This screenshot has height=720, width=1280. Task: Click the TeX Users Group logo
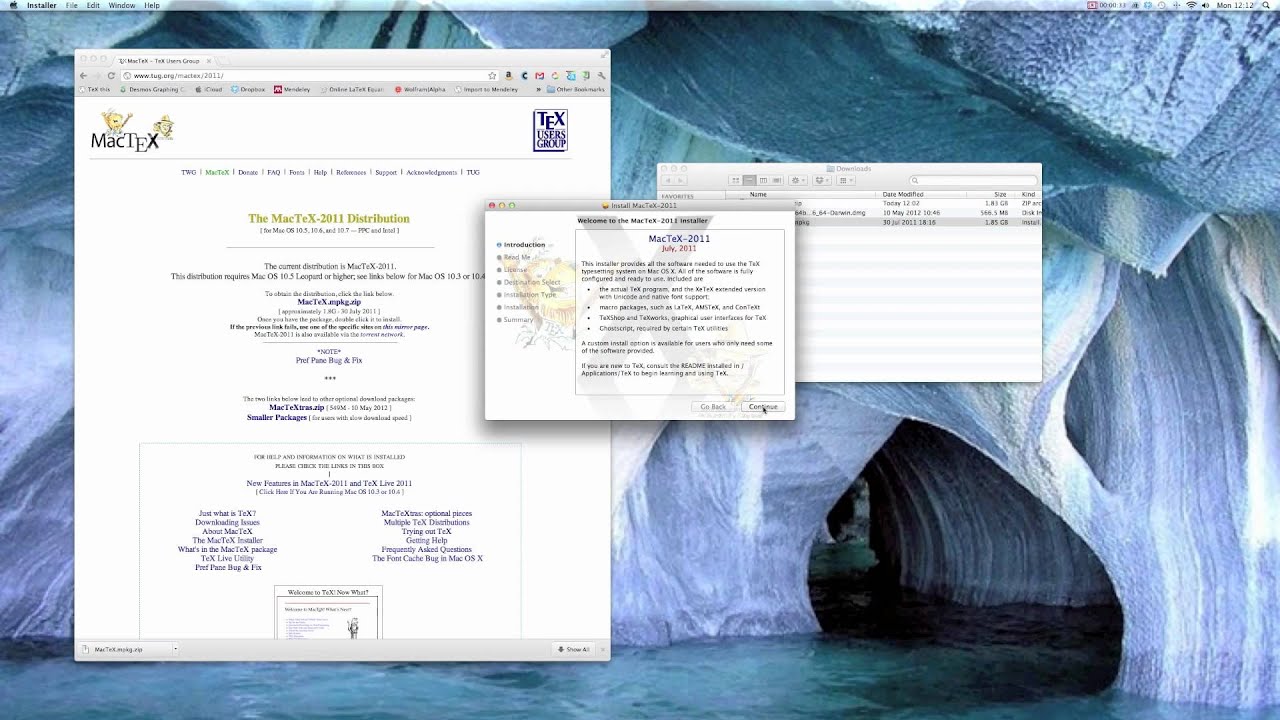click(x=550, y=131)
